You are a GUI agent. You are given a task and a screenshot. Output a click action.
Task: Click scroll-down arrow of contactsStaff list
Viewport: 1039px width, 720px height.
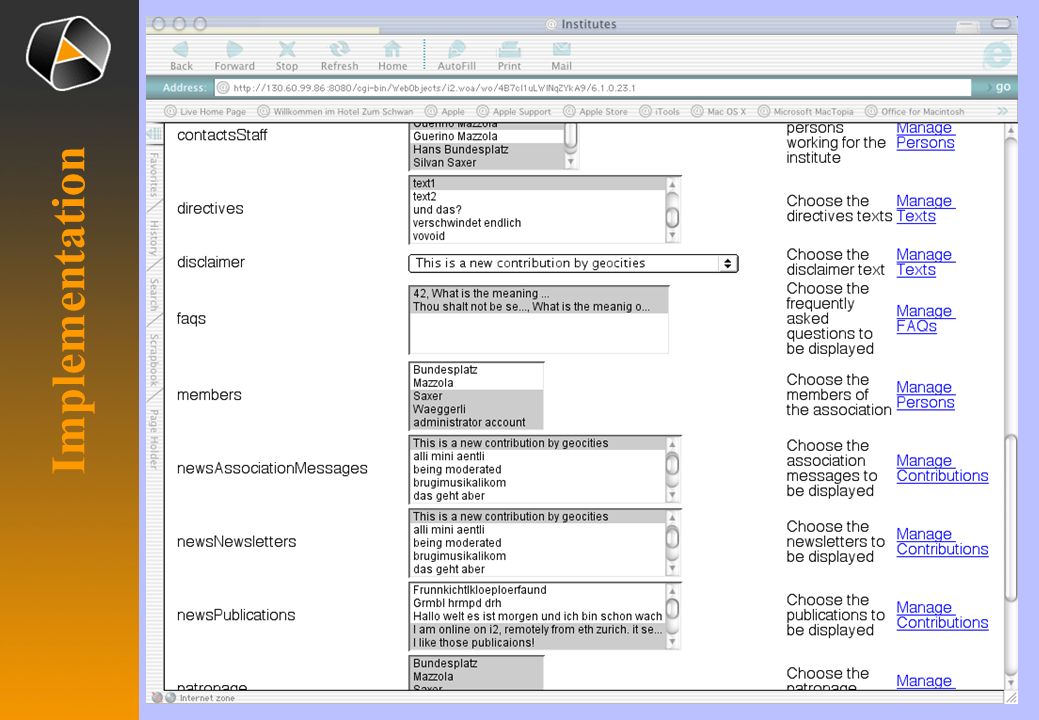571,162
